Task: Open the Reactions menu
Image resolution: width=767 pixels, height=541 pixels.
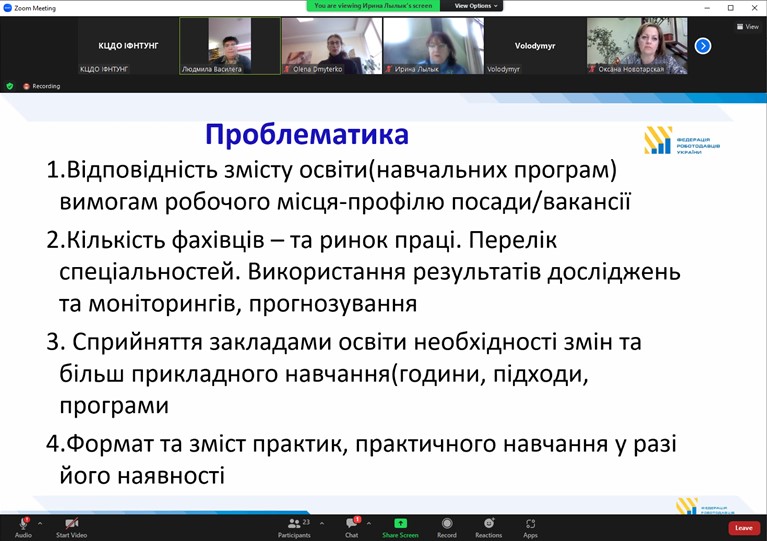Action: coord(489,527)
